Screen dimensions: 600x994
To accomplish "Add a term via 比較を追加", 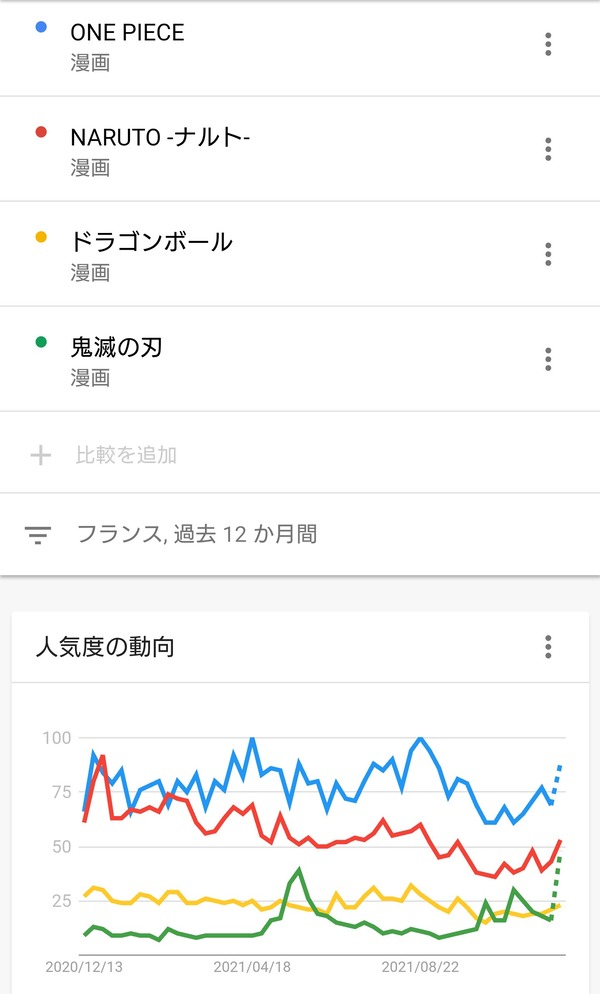I will pos(126,455).
